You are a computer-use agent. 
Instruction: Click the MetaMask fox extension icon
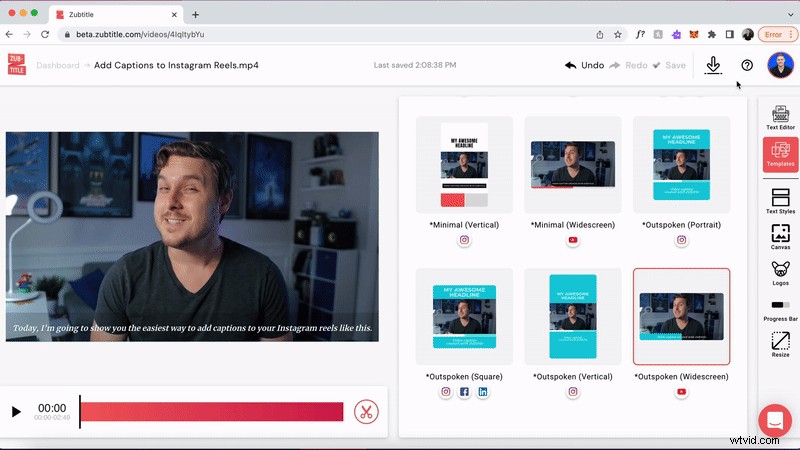[694, 34]
